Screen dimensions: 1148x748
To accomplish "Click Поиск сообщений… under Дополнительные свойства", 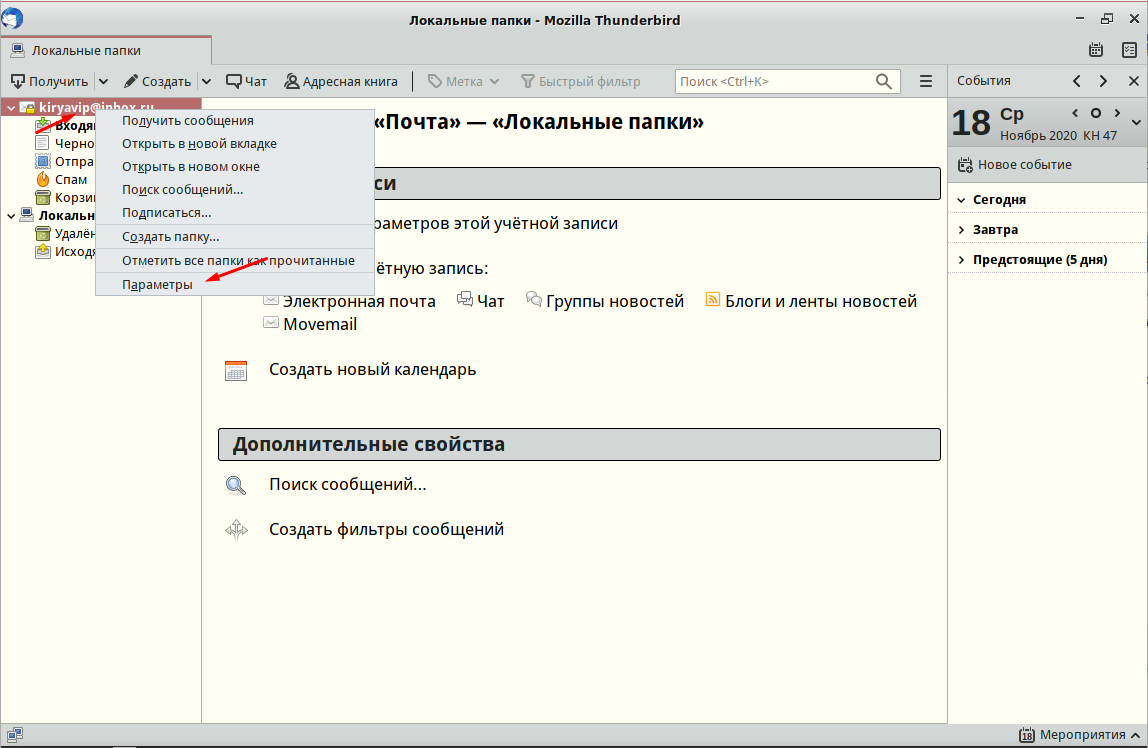I will coord(347,485).
